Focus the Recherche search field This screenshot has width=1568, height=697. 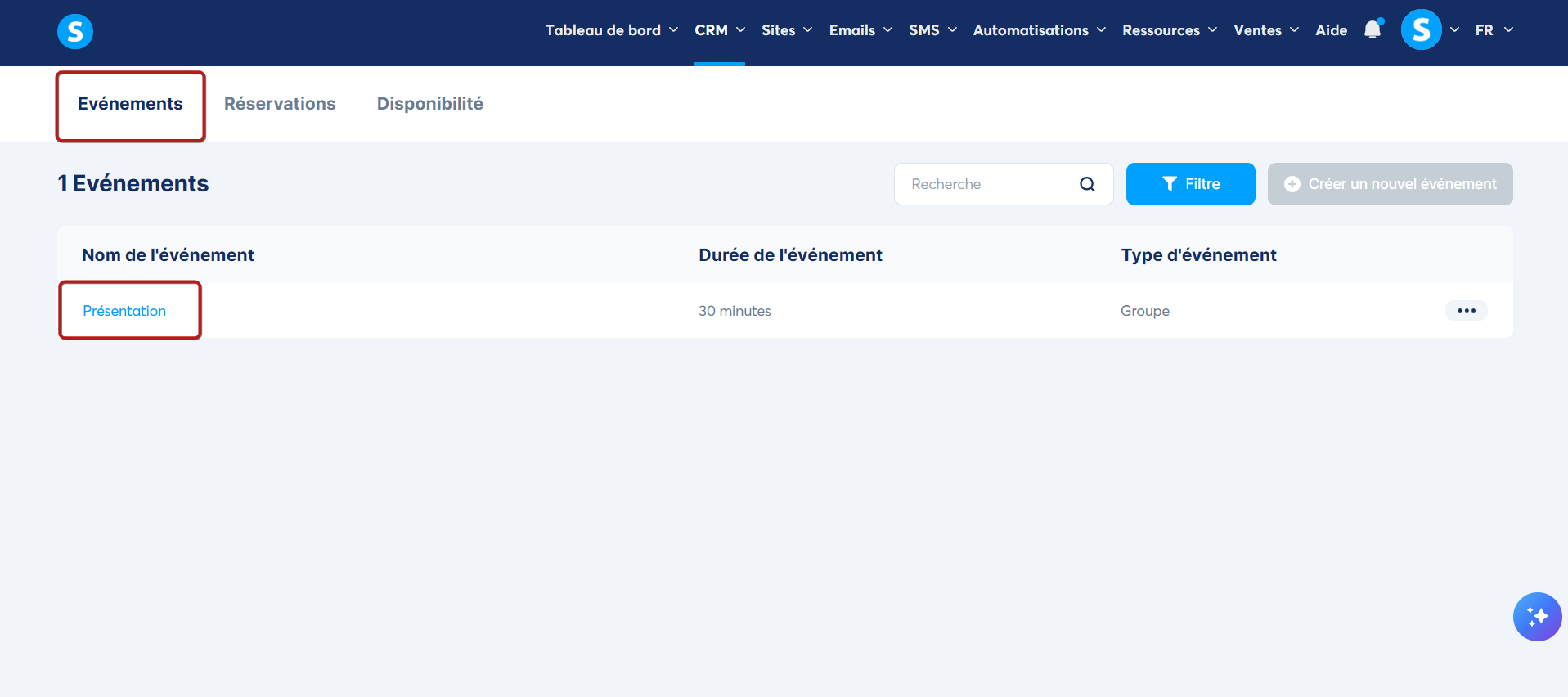[1004, 184]
